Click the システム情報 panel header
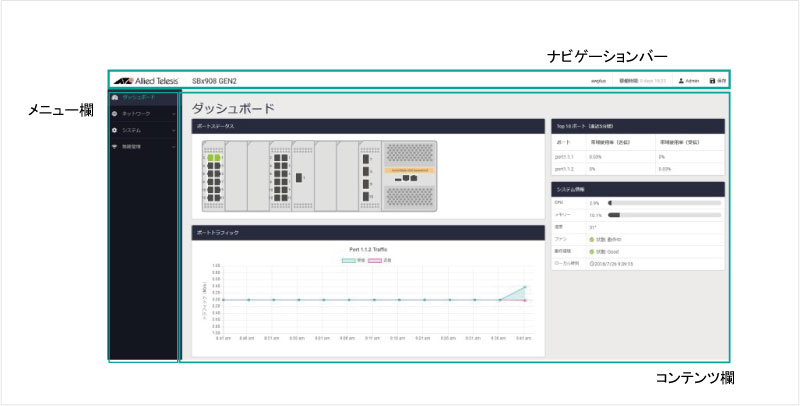The width and height of the screenshot is (800, 406). click(638, 189)
